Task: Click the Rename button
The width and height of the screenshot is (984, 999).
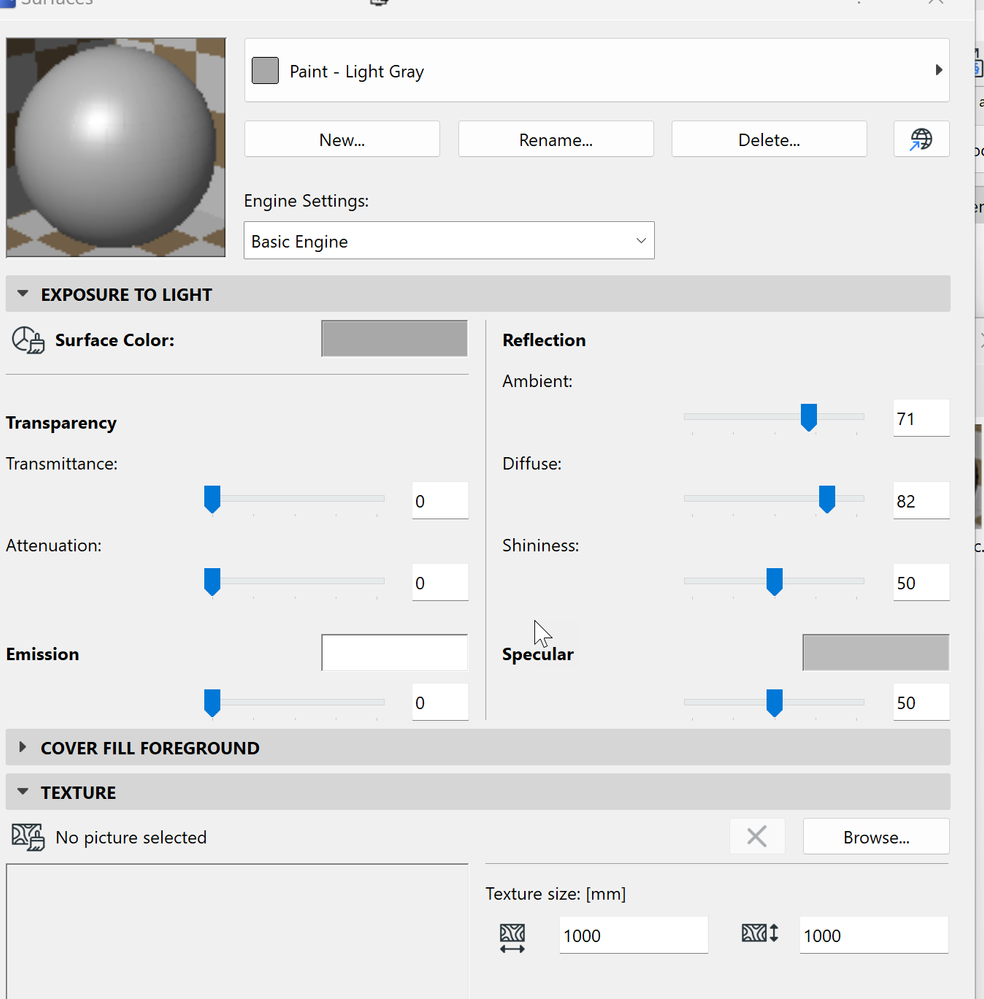Action: pyautogui.click(x=555, y=138)
